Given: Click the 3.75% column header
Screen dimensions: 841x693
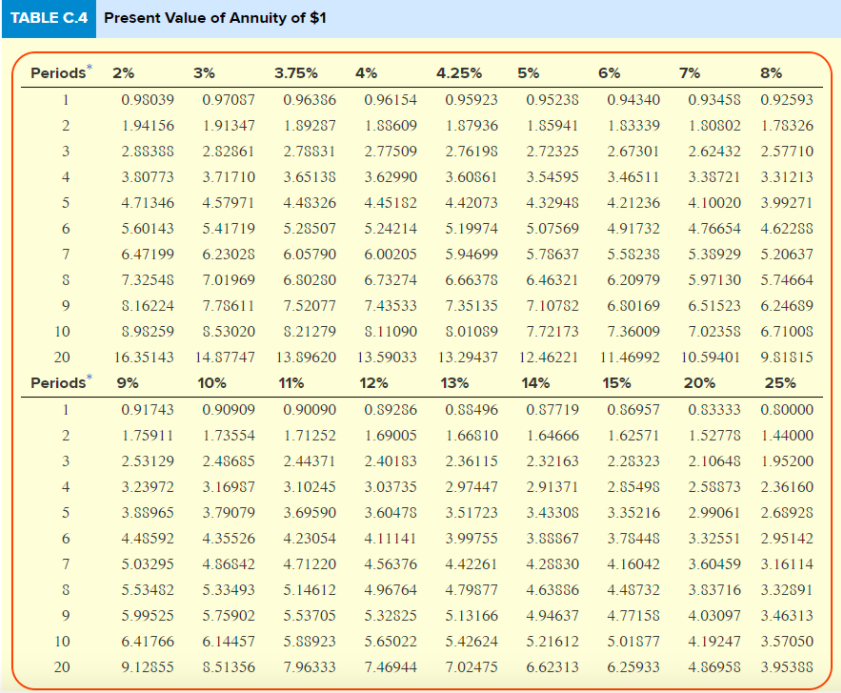Looking at the screenshot, I should click(x=296, y=73).
